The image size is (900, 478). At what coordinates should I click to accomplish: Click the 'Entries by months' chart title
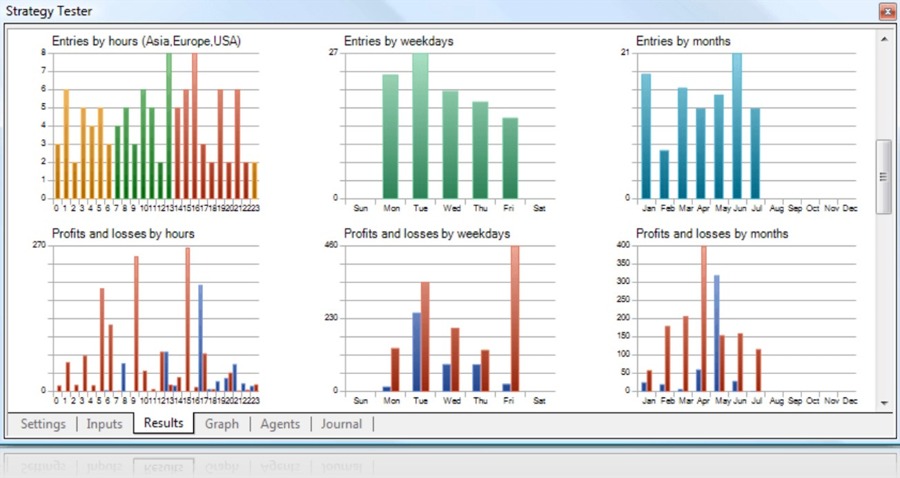[x=683, y=41]
